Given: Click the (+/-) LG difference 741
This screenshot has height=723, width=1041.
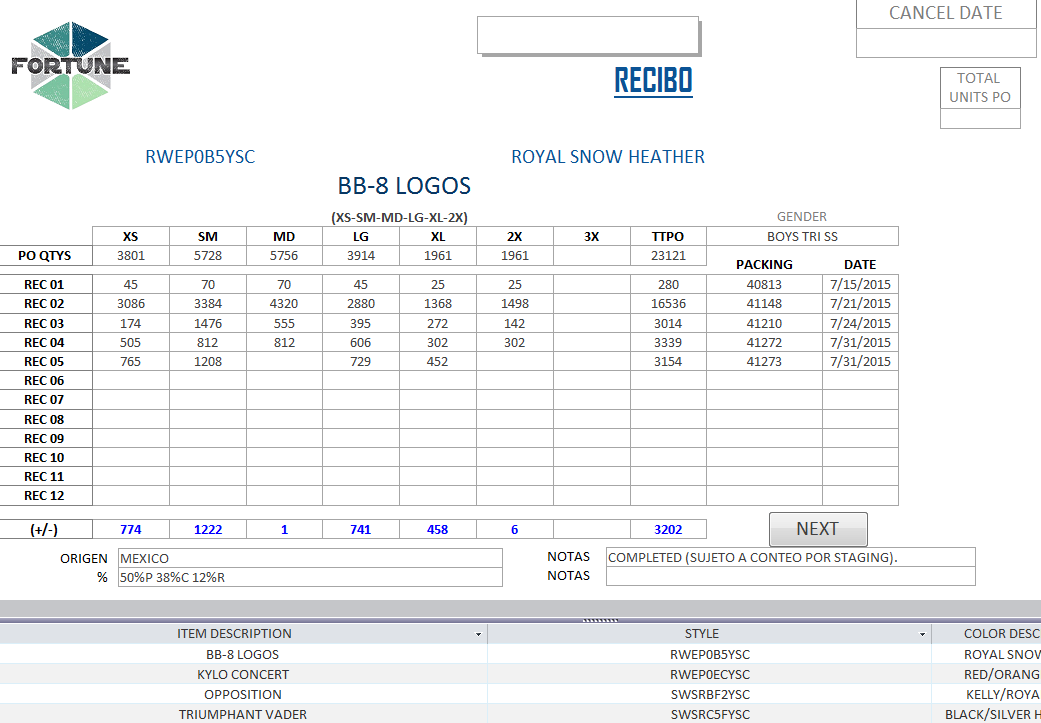Looking at the screenshot, I should (360, 529).
